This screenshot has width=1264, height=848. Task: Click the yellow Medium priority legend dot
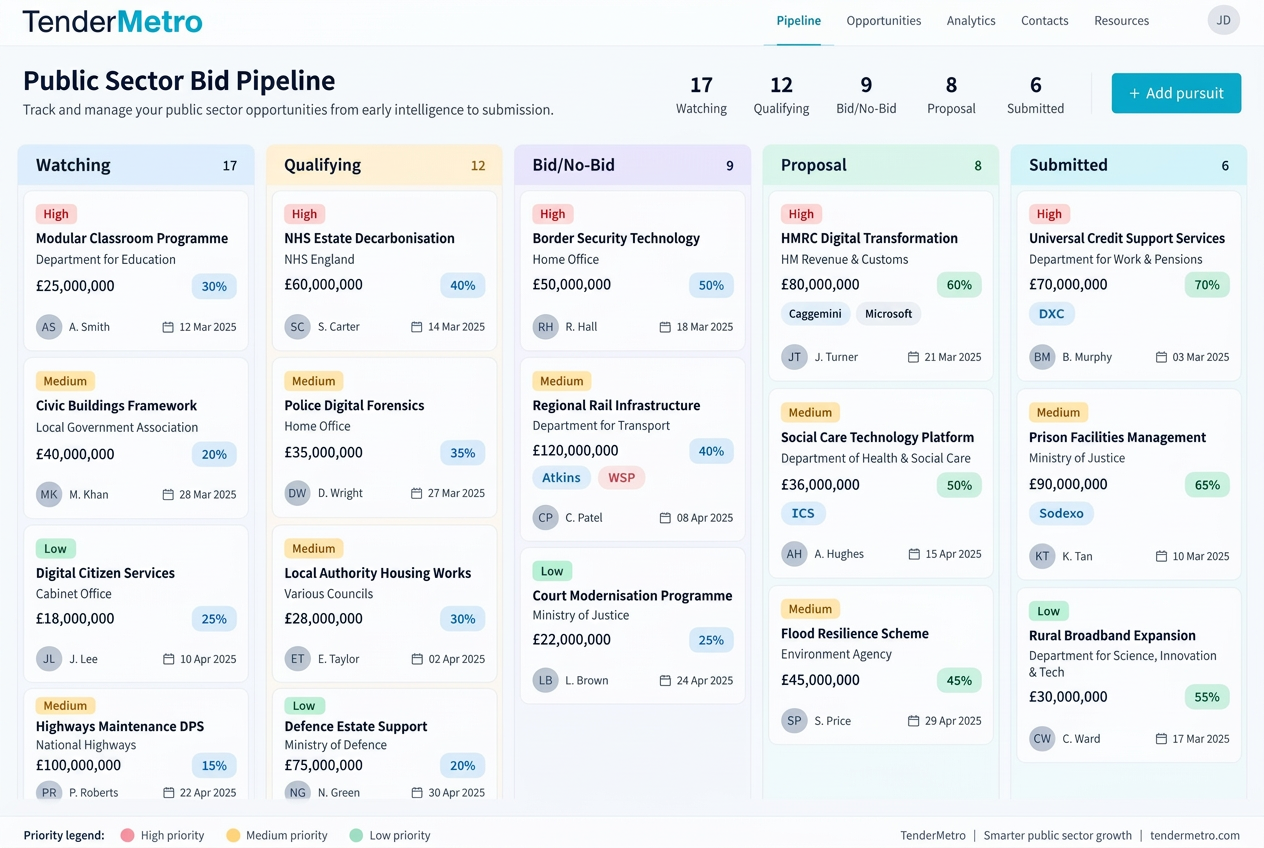[x=233, y=835]
